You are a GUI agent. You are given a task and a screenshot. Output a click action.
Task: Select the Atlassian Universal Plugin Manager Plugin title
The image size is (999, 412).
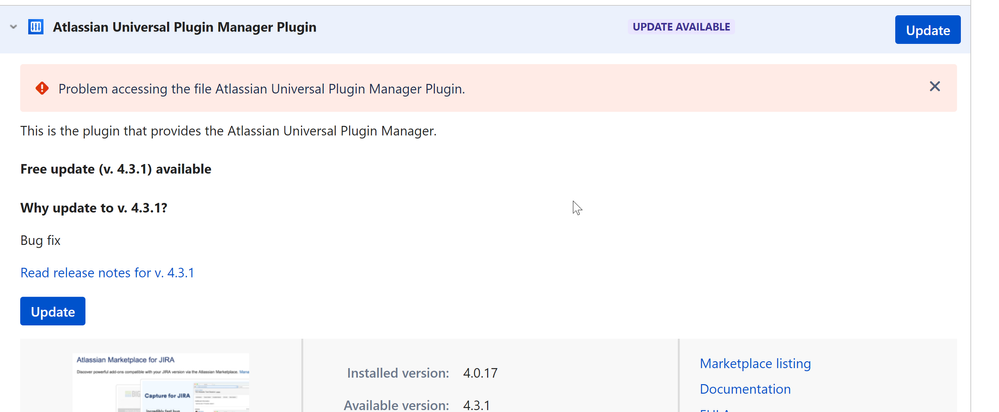tap(184, 27)
